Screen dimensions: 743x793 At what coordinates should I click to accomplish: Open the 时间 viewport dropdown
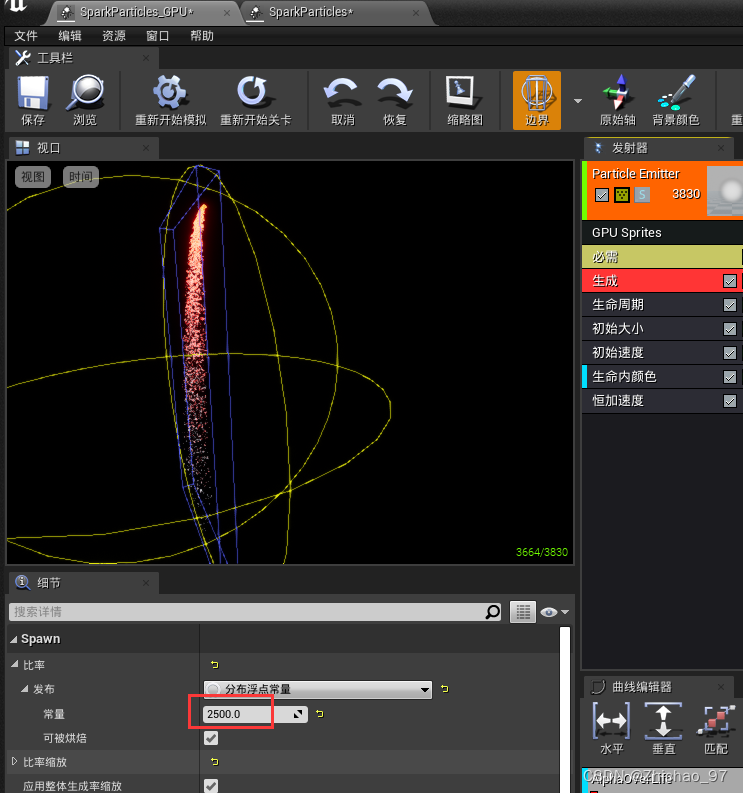pos(80,177)
